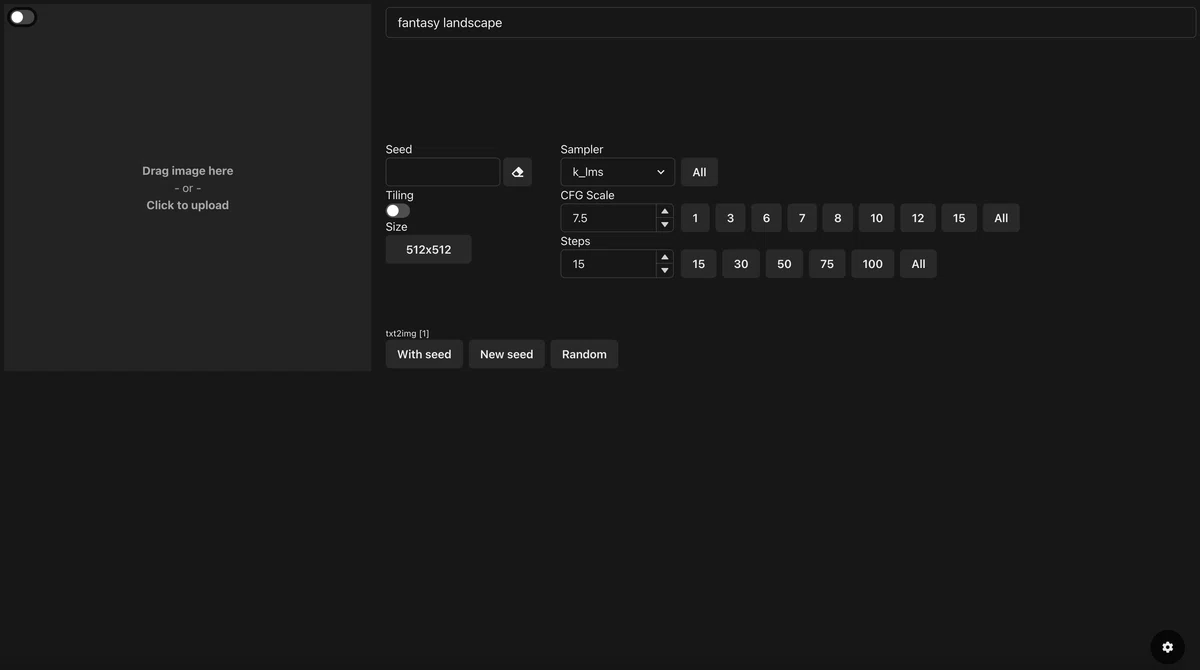Viewport: 1200px width, 670px height.
Task: Set CFG Scale preset to 7
Action: pyautogui.click(x=802, y=218)
